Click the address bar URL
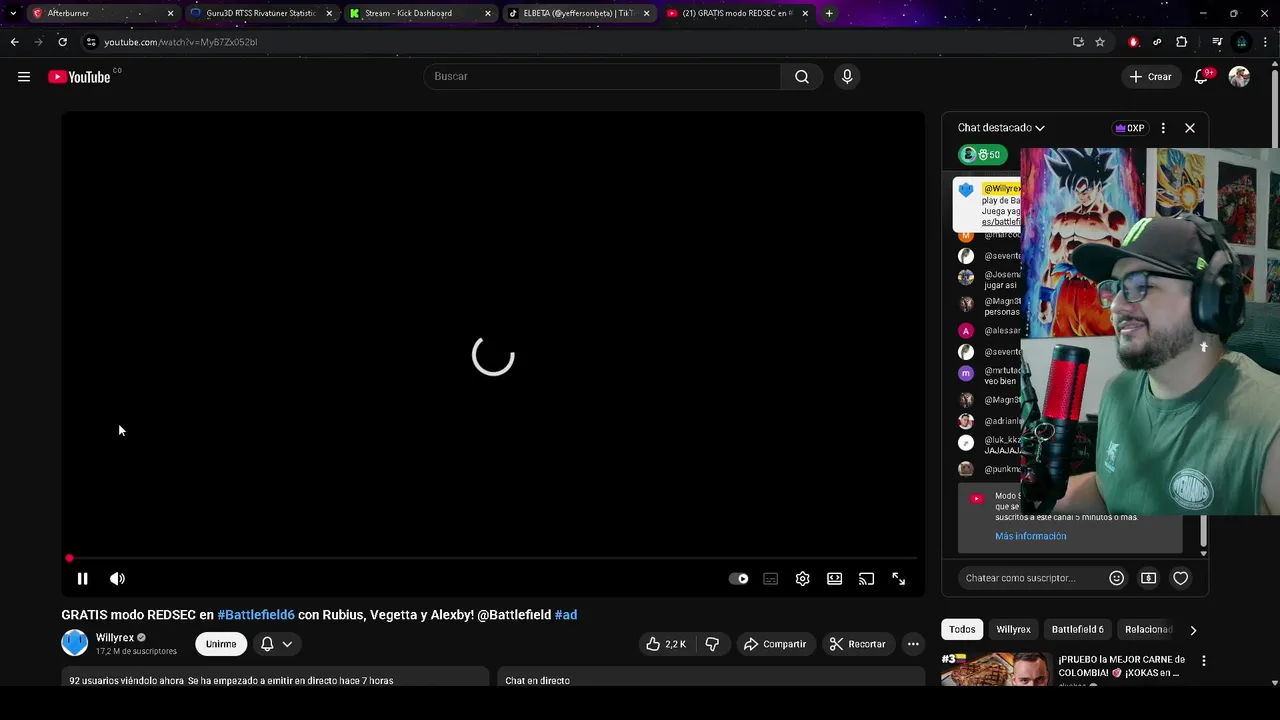 pos(180,42)
